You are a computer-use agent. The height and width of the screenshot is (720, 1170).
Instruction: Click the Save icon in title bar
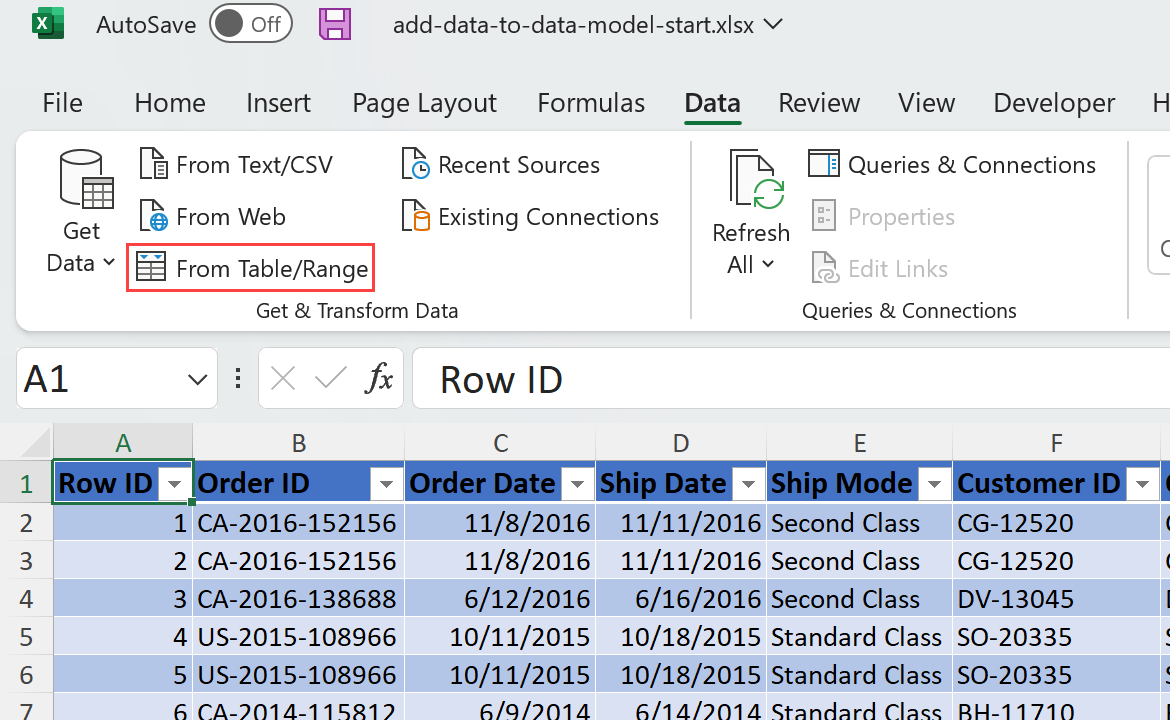335,24
